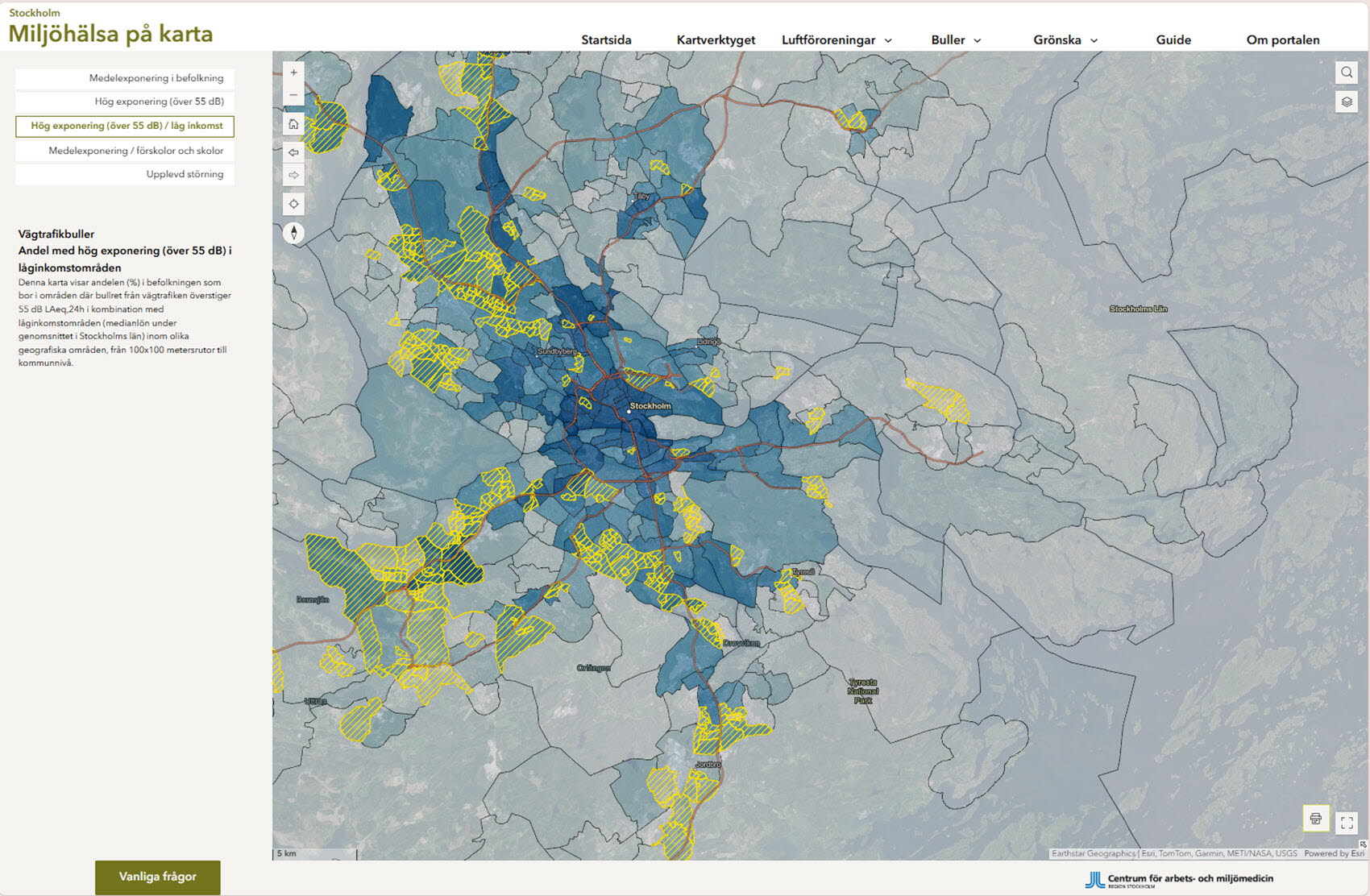This screenshot has height=896, width=1370.
Task: Open the map layers list
Action: (x=1346, y=102)
